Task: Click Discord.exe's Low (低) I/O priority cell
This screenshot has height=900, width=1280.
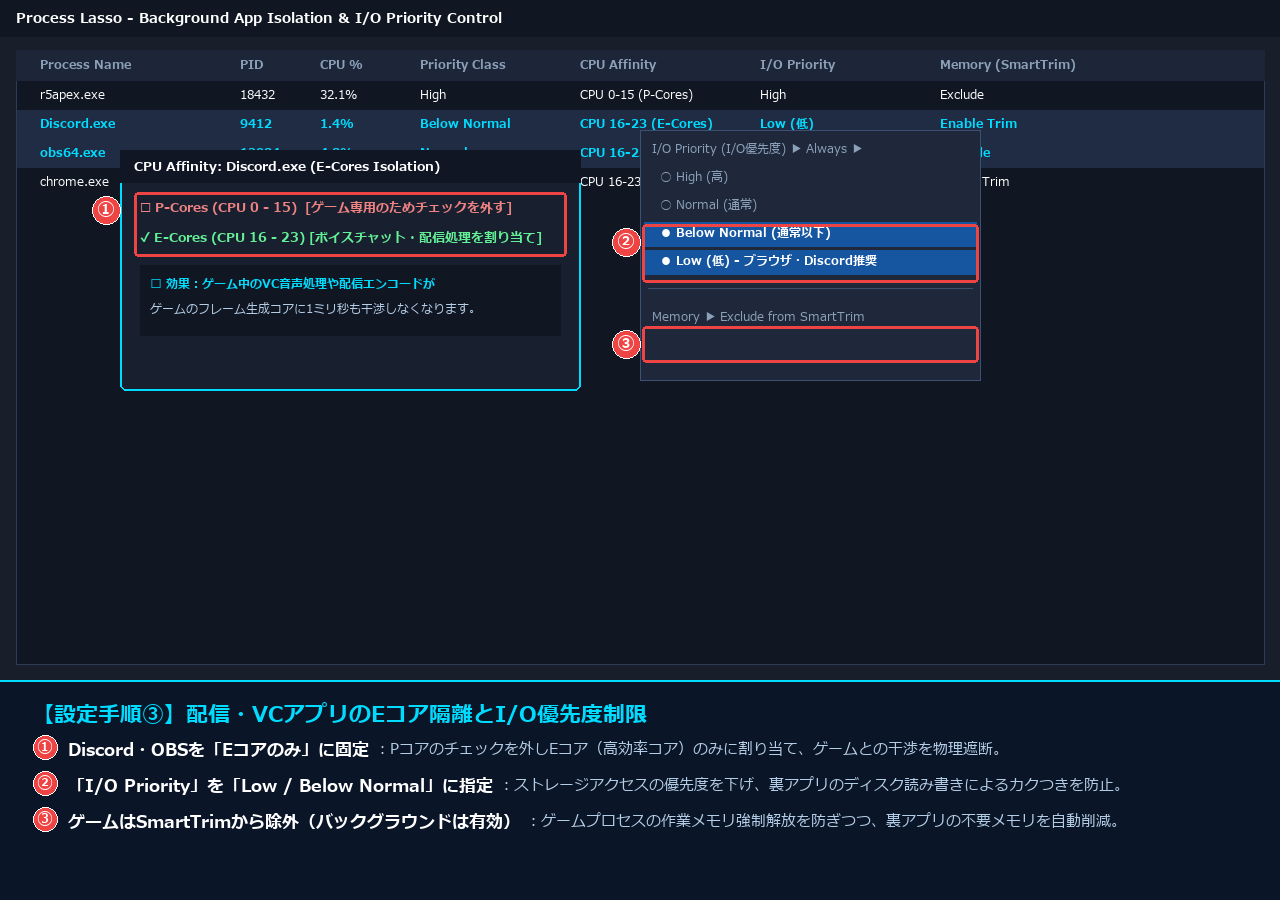Action: pyautogui.click(x=787, y=124)
